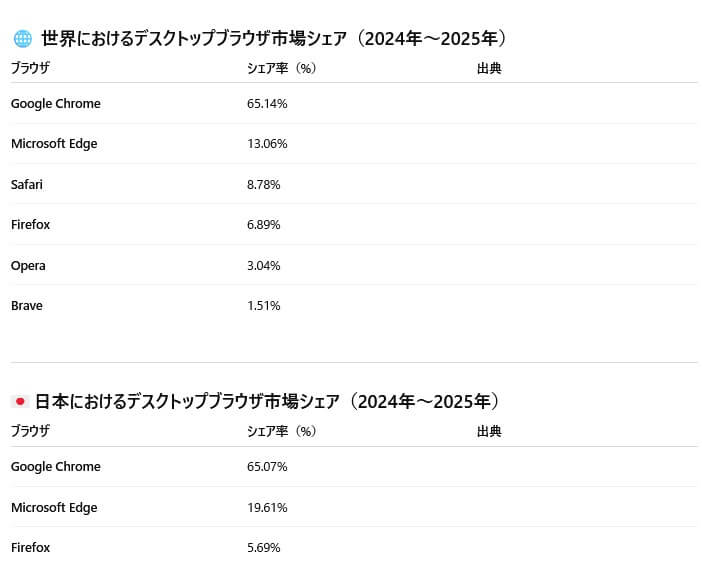Screen dimensions: 702x573
Task: Click the シェア率（%） header in world table
Action: click(x=282, y=68)
